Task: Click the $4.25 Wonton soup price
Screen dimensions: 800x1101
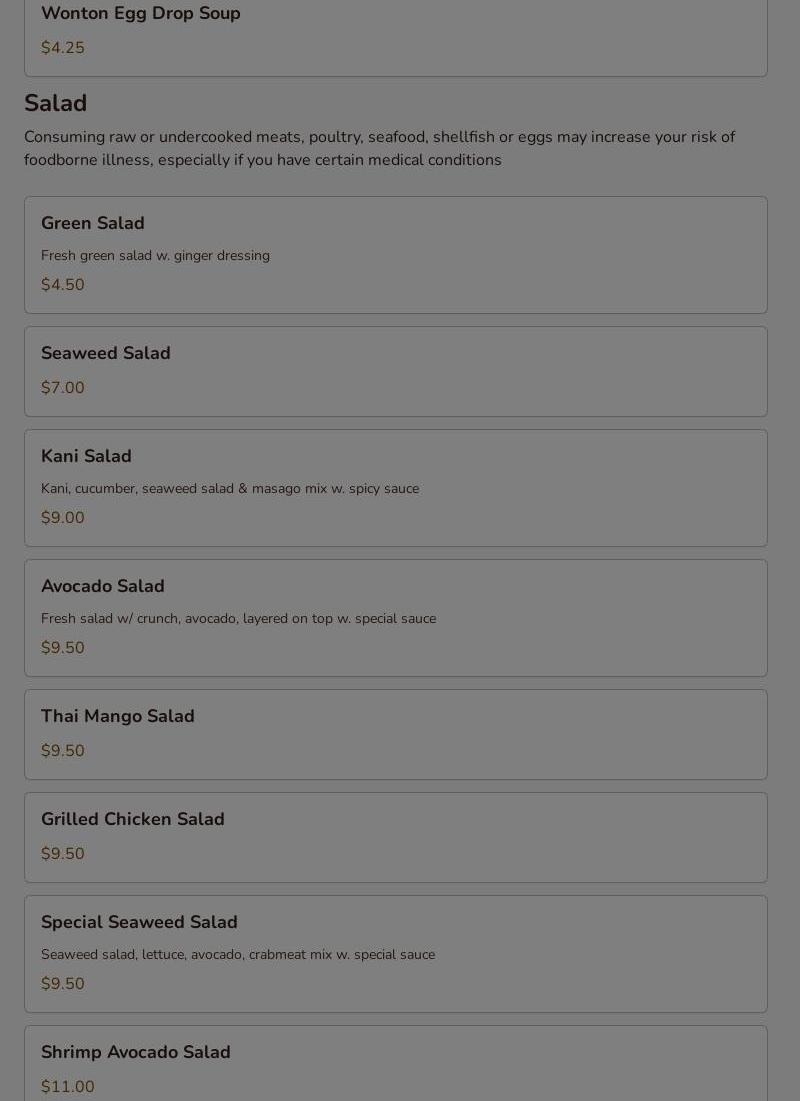Action: click(63, 48)
